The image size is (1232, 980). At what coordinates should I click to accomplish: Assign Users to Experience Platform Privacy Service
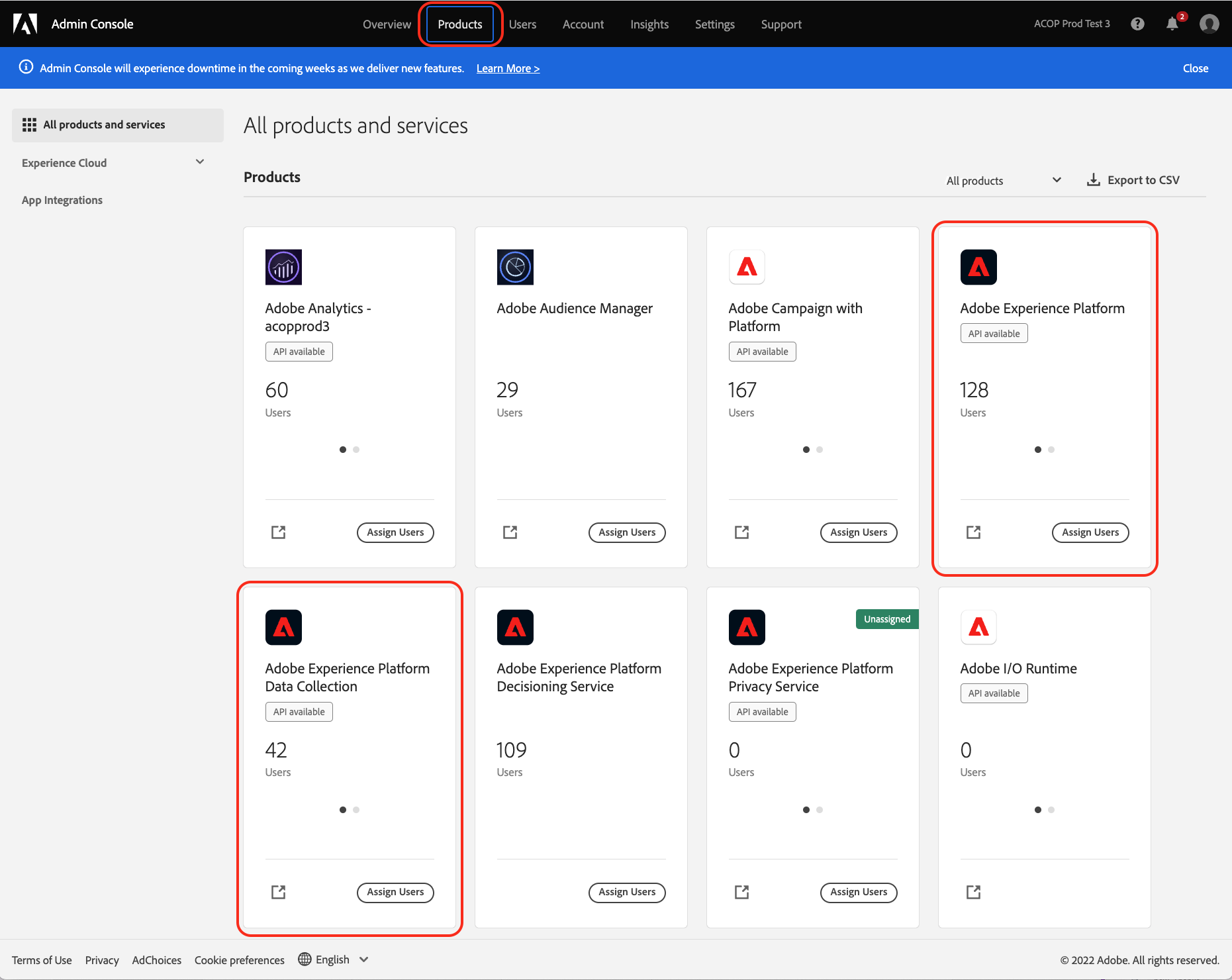[x=859, y=893]
